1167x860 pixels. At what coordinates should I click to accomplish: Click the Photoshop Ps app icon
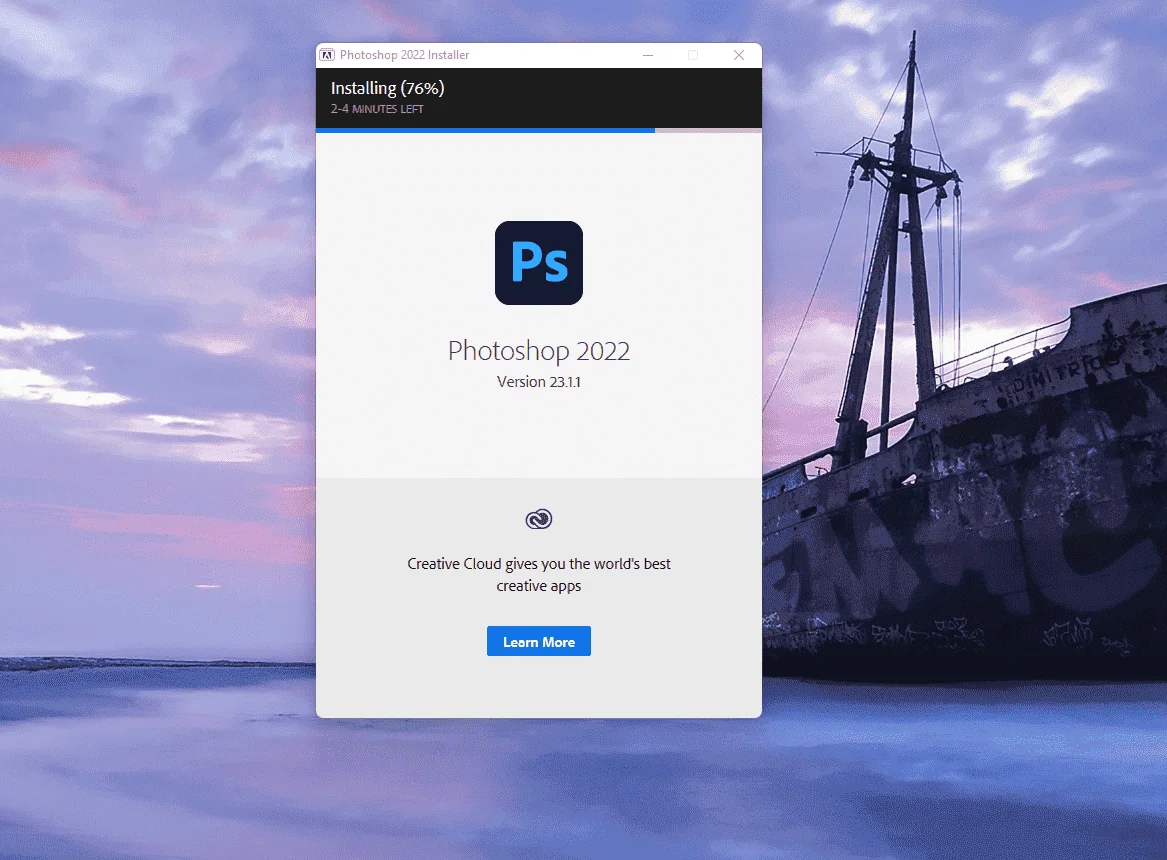(539, 263)
